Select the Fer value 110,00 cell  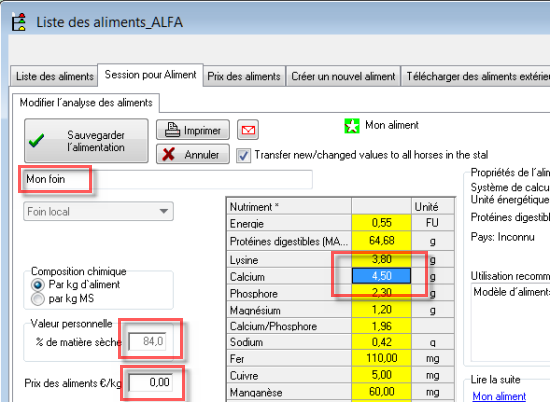point(381,358)
